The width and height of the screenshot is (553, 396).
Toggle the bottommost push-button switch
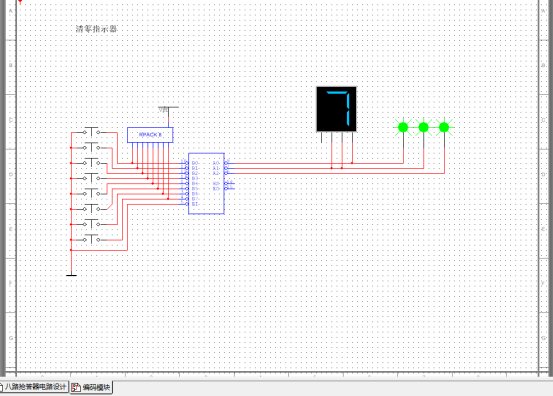click(x=91, y=239)
